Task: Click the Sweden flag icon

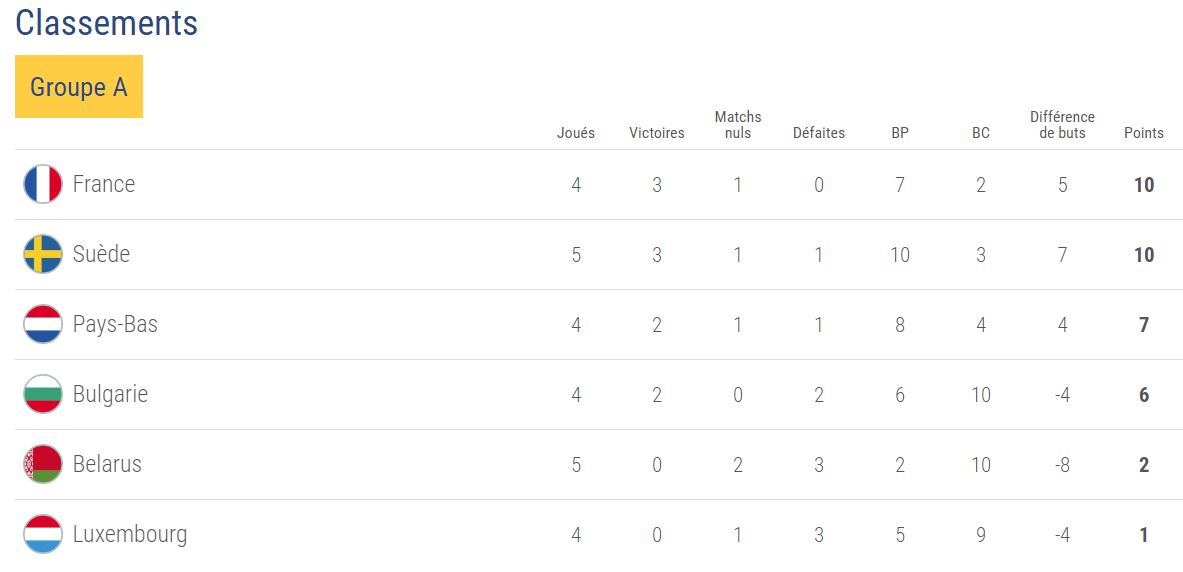Action: click(43, 254)
